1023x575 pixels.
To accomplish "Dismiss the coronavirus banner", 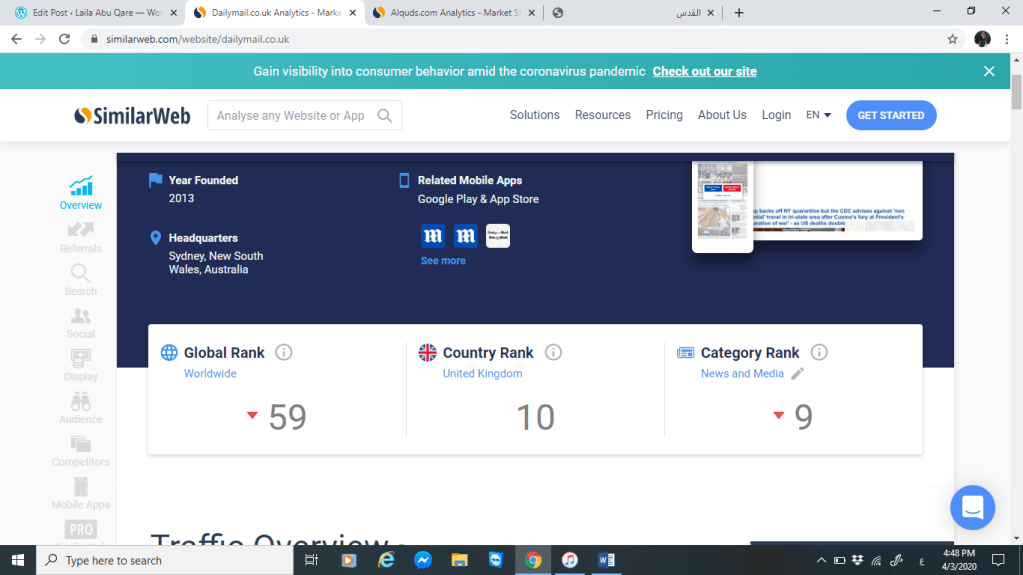I will click(x=988, y=71).
